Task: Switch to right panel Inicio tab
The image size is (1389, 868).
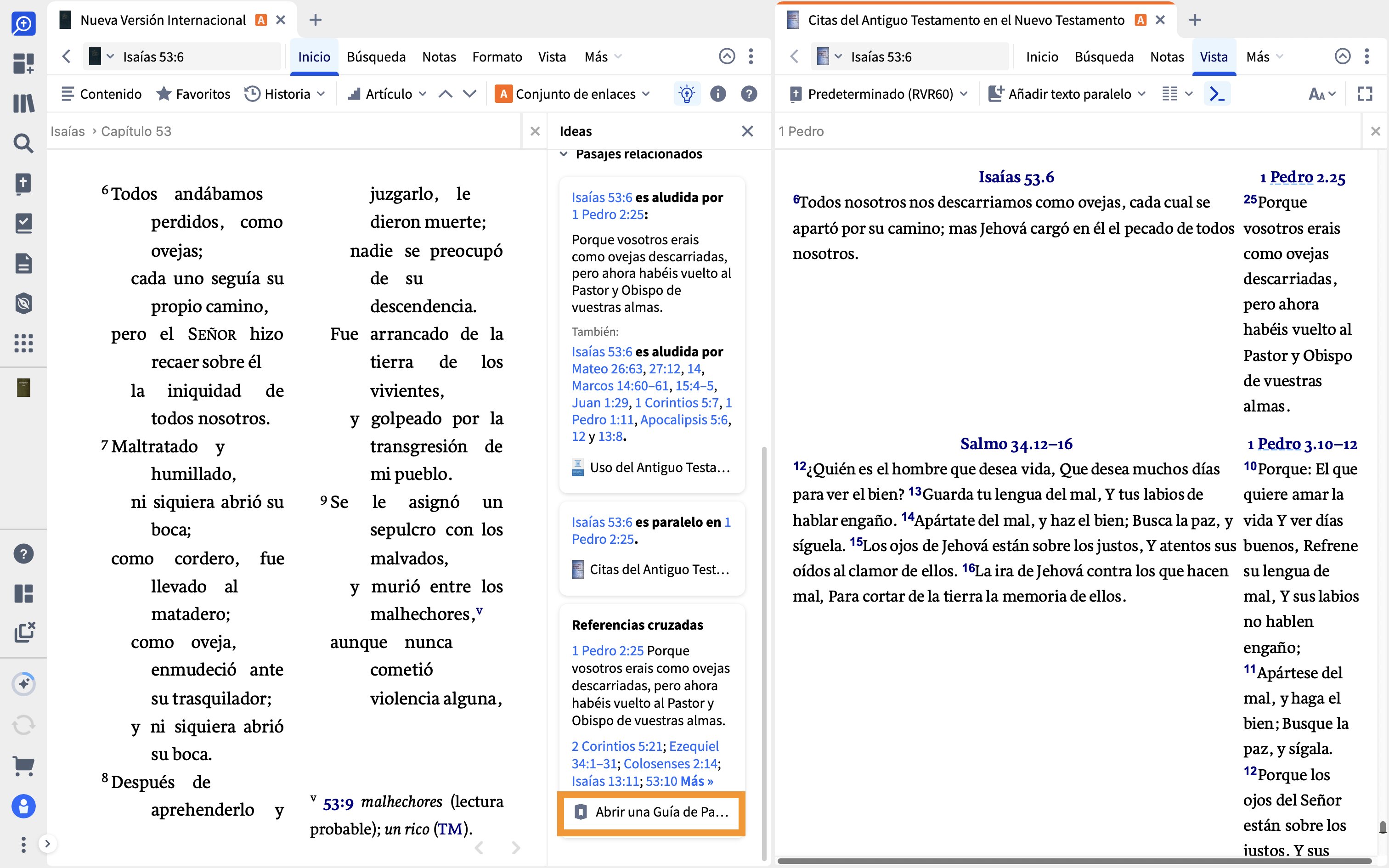Action: click(1042, 56)
